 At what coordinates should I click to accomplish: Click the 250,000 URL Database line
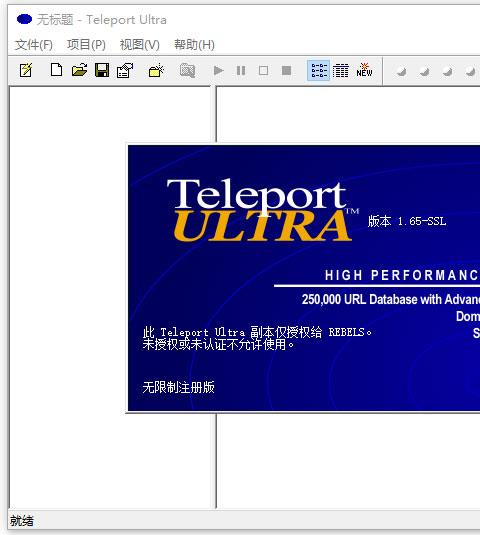pos(391,299)
